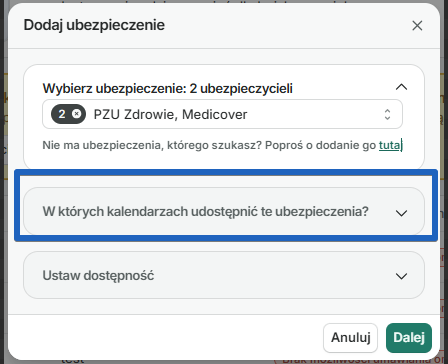Select the Dodaj ubezpieczenie dialog title
The image size is (448, 364).
[94, 25]
